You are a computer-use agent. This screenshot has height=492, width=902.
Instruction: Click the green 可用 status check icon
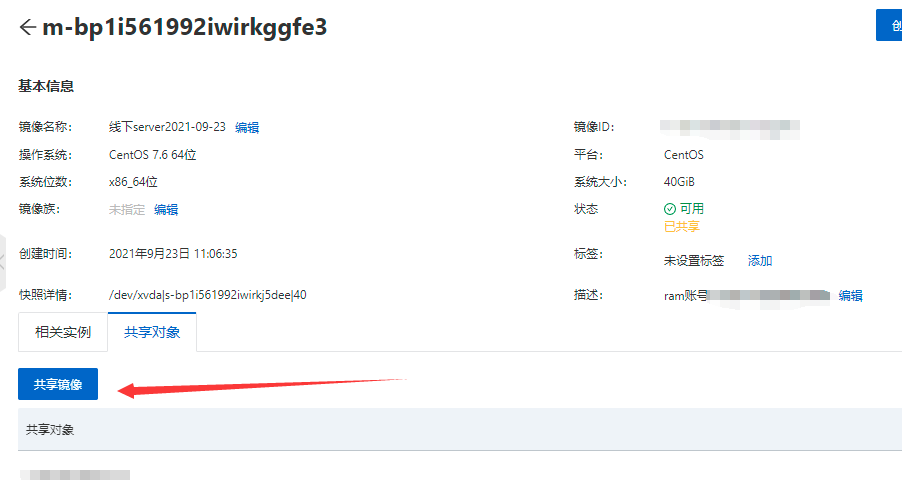pyautogui.click(x=670, y=209)
